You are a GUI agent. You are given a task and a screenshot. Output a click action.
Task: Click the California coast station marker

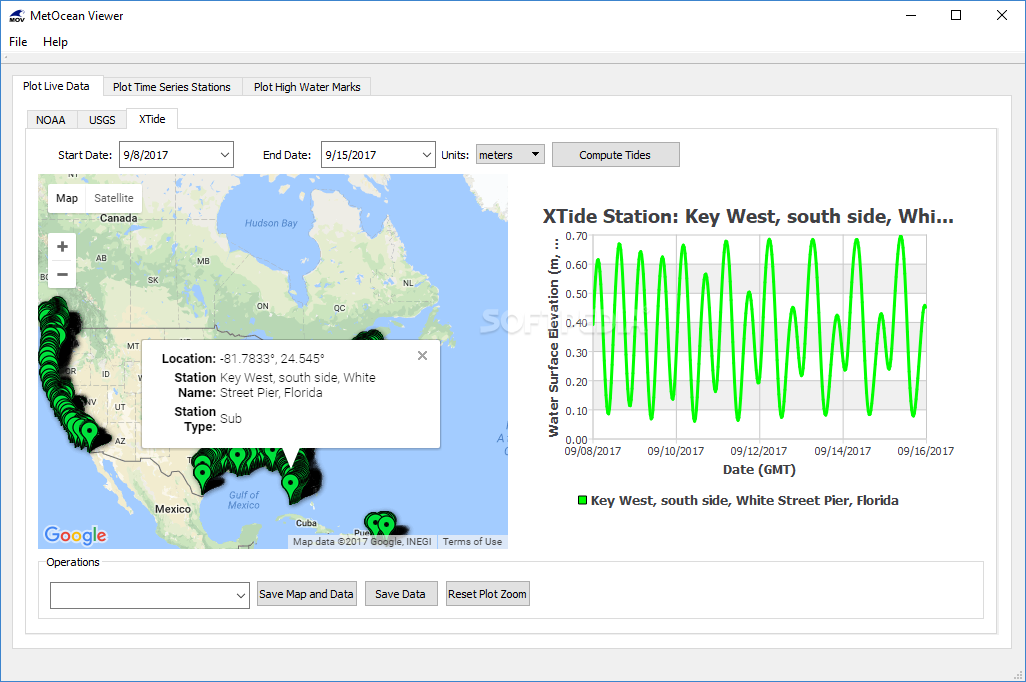(88, 433)
